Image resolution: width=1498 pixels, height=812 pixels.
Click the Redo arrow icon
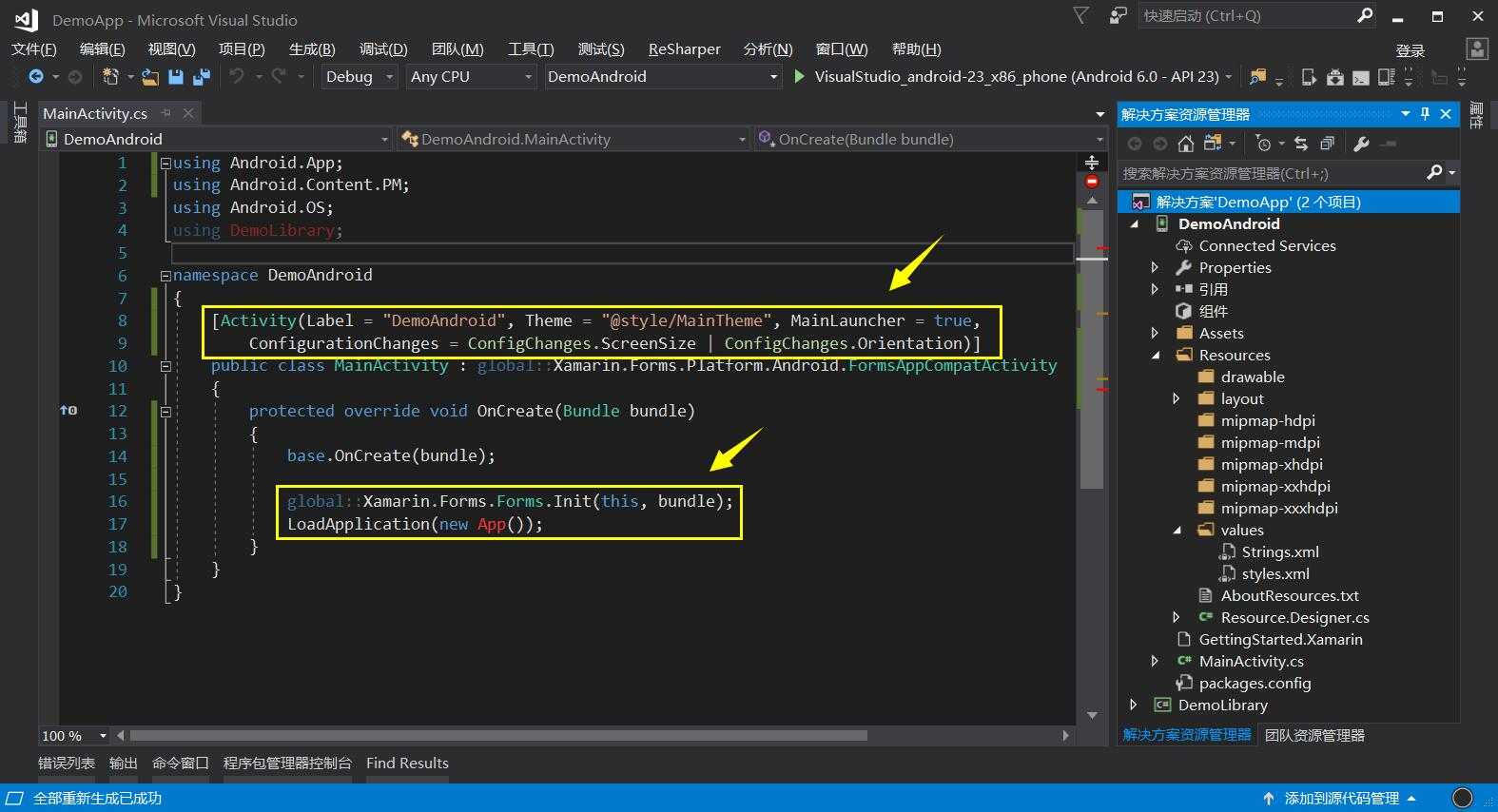pyautogui.click(x=279, y=76)
